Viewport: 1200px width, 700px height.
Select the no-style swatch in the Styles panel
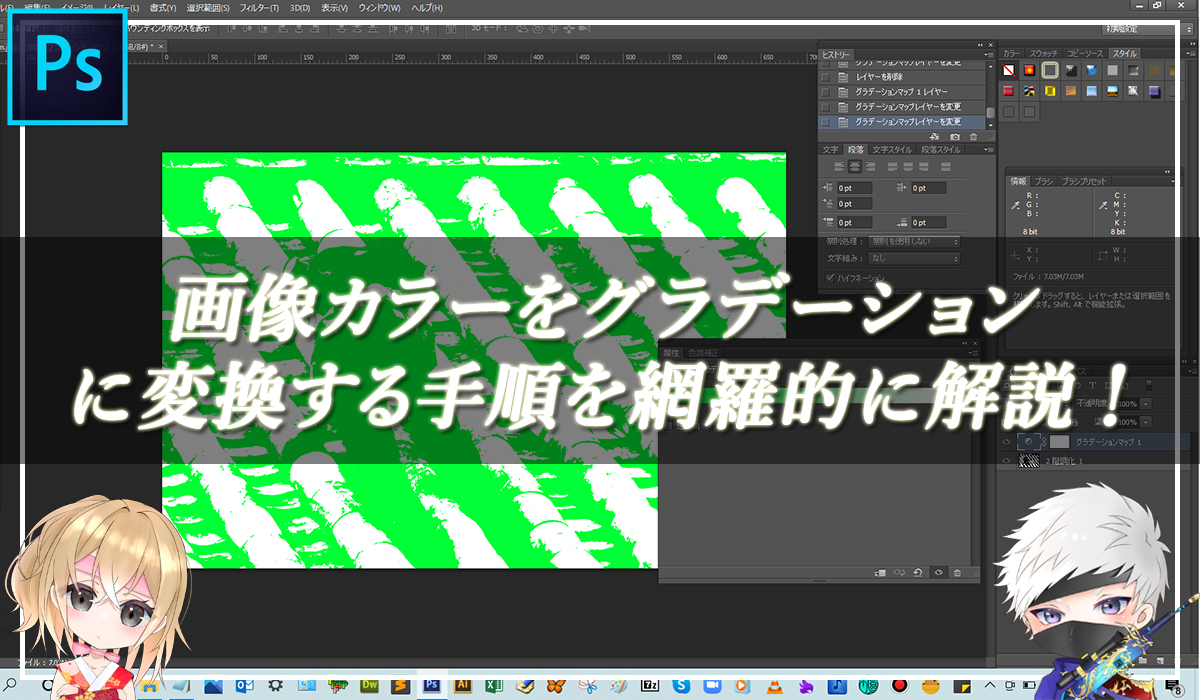point(1009,70)
